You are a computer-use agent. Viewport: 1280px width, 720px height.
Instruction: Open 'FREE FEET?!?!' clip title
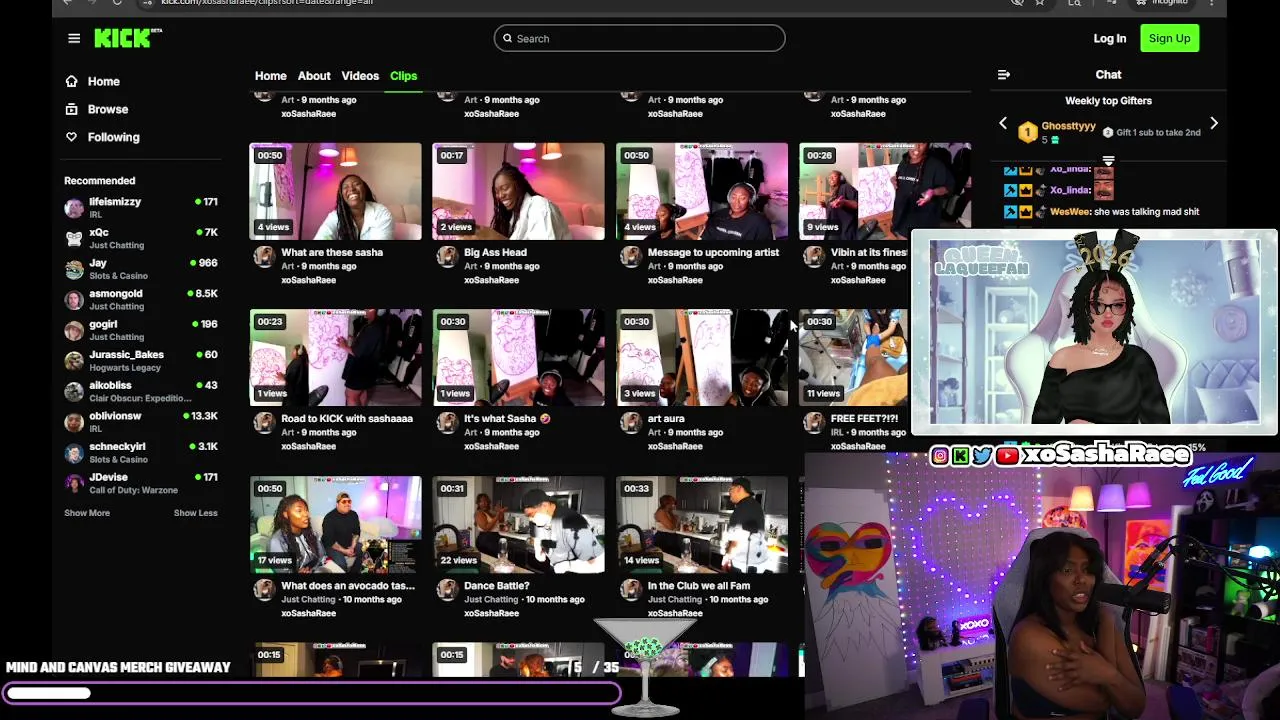[x=865, y=418]
